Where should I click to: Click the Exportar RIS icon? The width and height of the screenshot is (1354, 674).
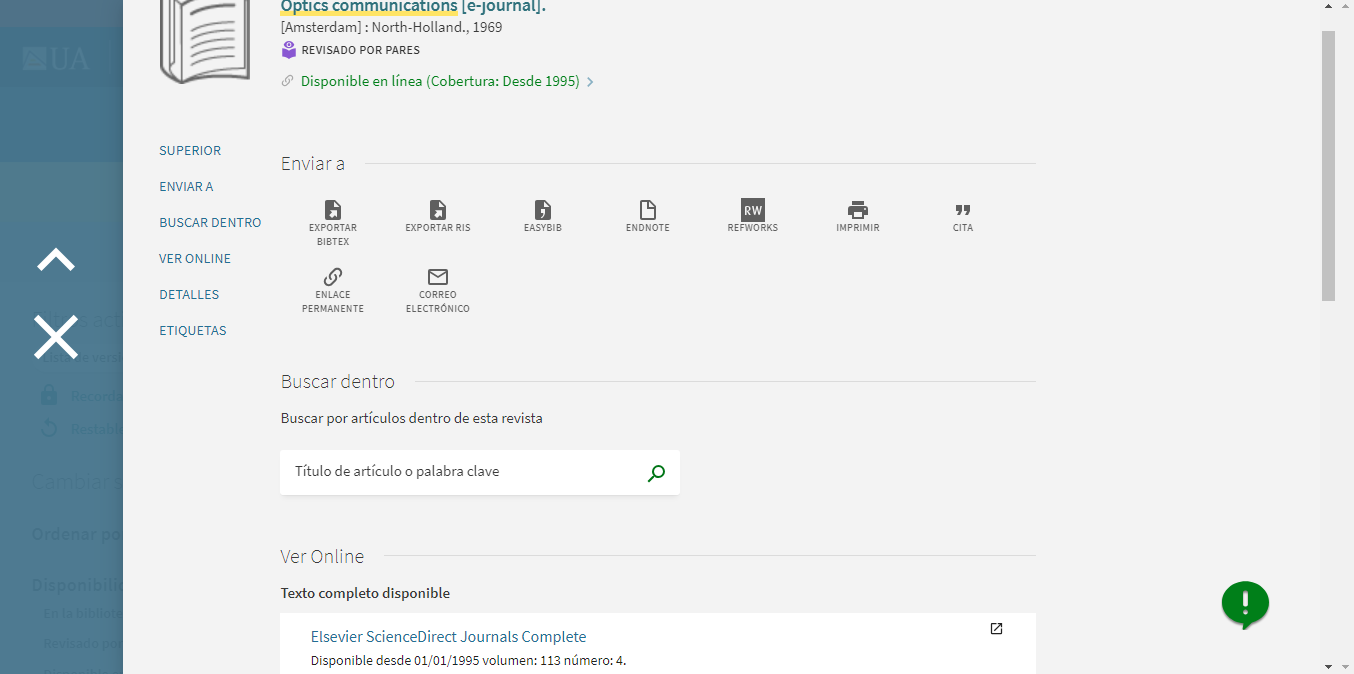pyautogui.click(x=437, y=211)
